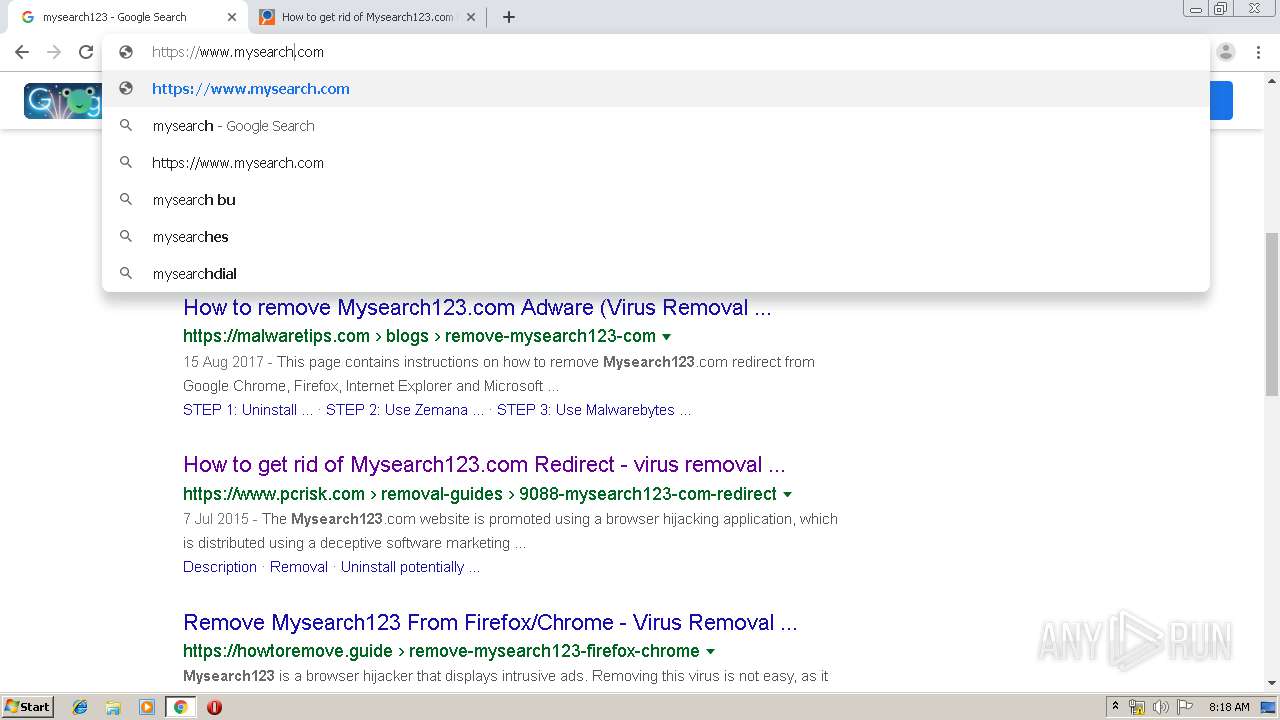This screenshot has height=720, width=1280.
Task: Open the 'Removal' sitelink
Action: (299, 567)
